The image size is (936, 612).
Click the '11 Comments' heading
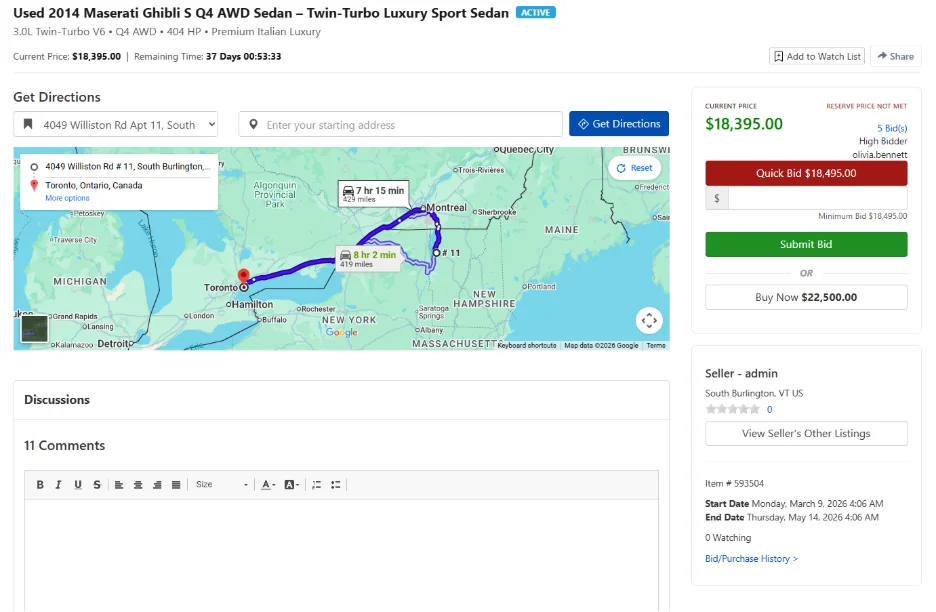(x=64, y=445)
